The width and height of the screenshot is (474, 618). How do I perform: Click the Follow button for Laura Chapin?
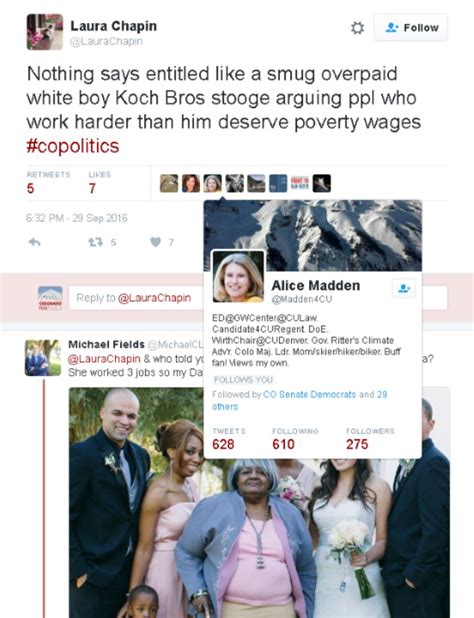(411, 28)
